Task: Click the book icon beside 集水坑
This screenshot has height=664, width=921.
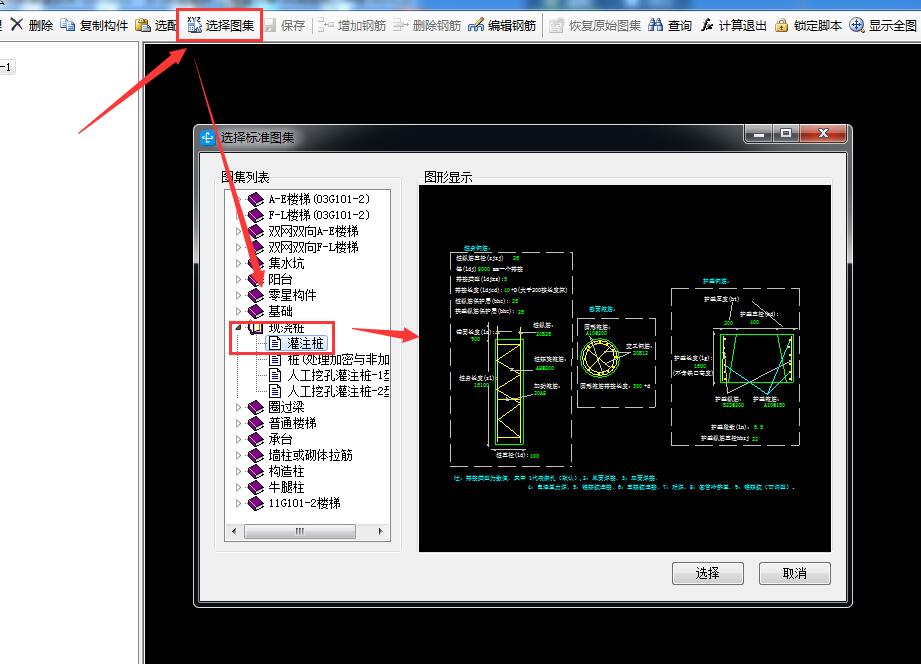Action: 256,263
